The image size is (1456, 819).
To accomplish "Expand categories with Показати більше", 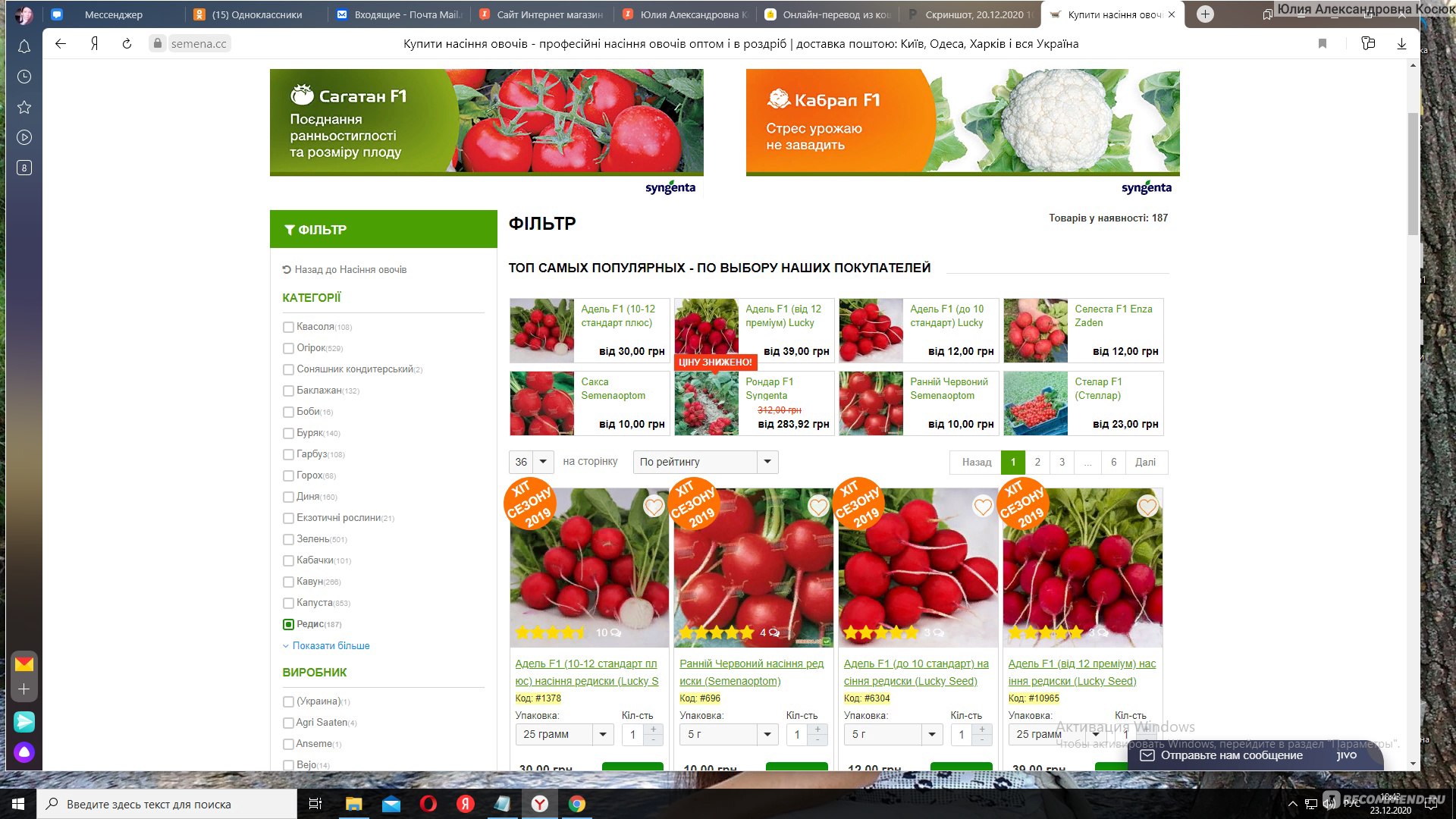I will pos(331,645).
